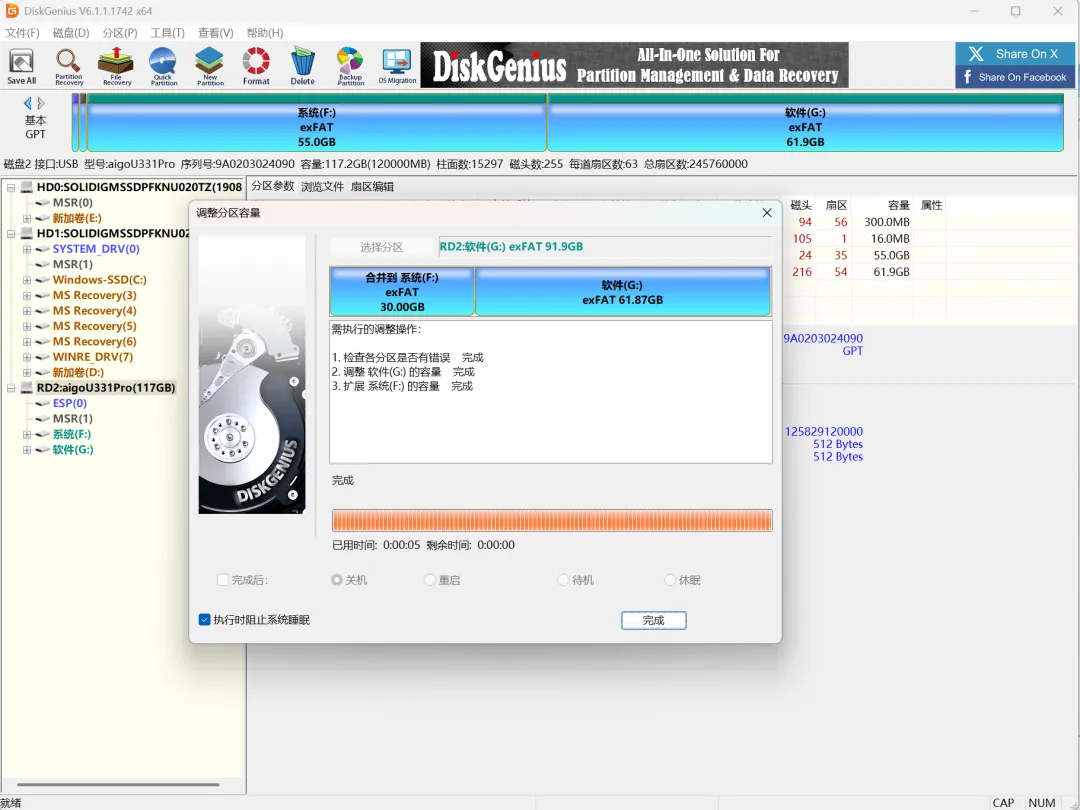Select the 待机 radio option
Image resolution: width=1080 pixels, height=810 pixels.
click(563, 580)
